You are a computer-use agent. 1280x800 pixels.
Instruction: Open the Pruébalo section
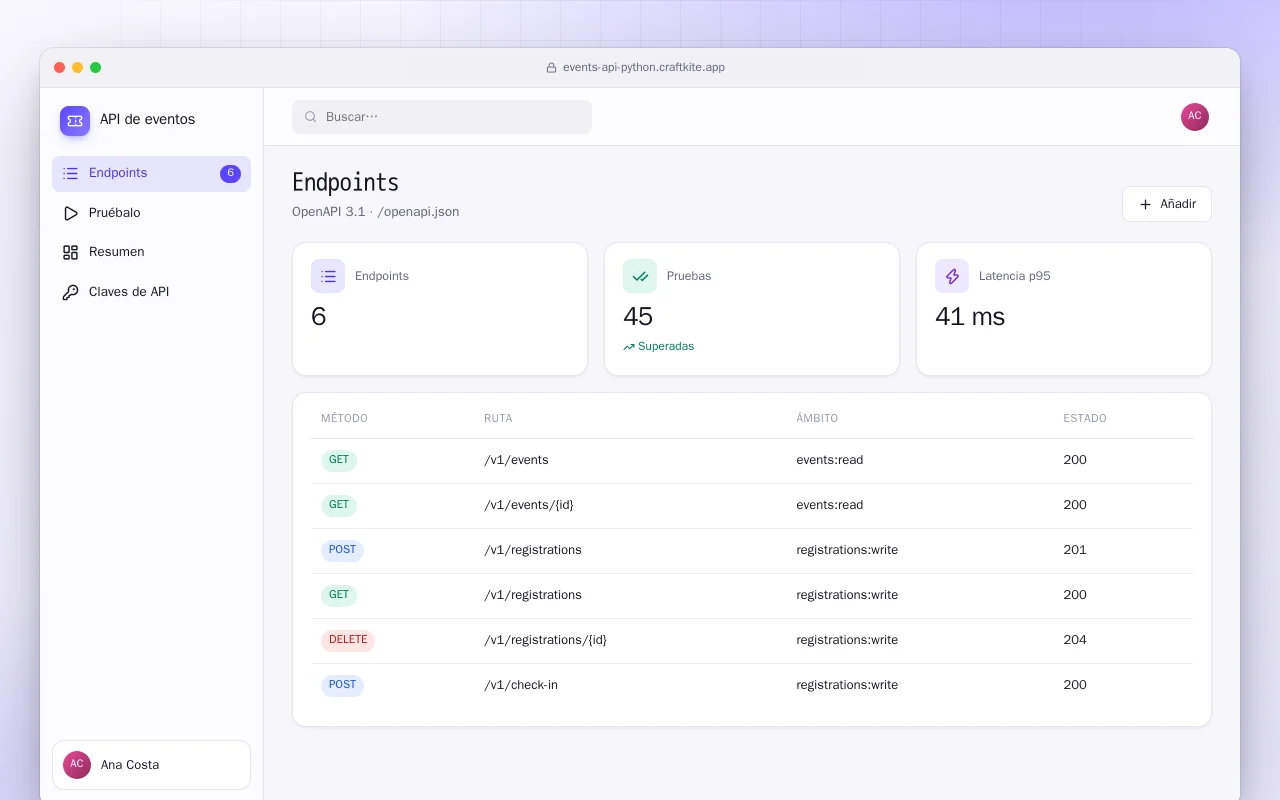click(151, 213)
